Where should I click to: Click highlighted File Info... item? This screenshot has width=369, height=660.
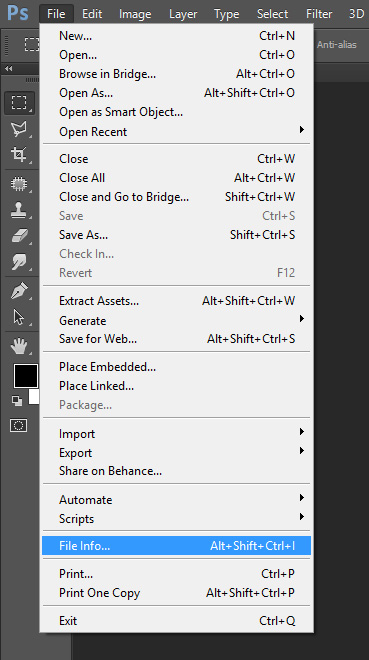[x=177, y=546]
